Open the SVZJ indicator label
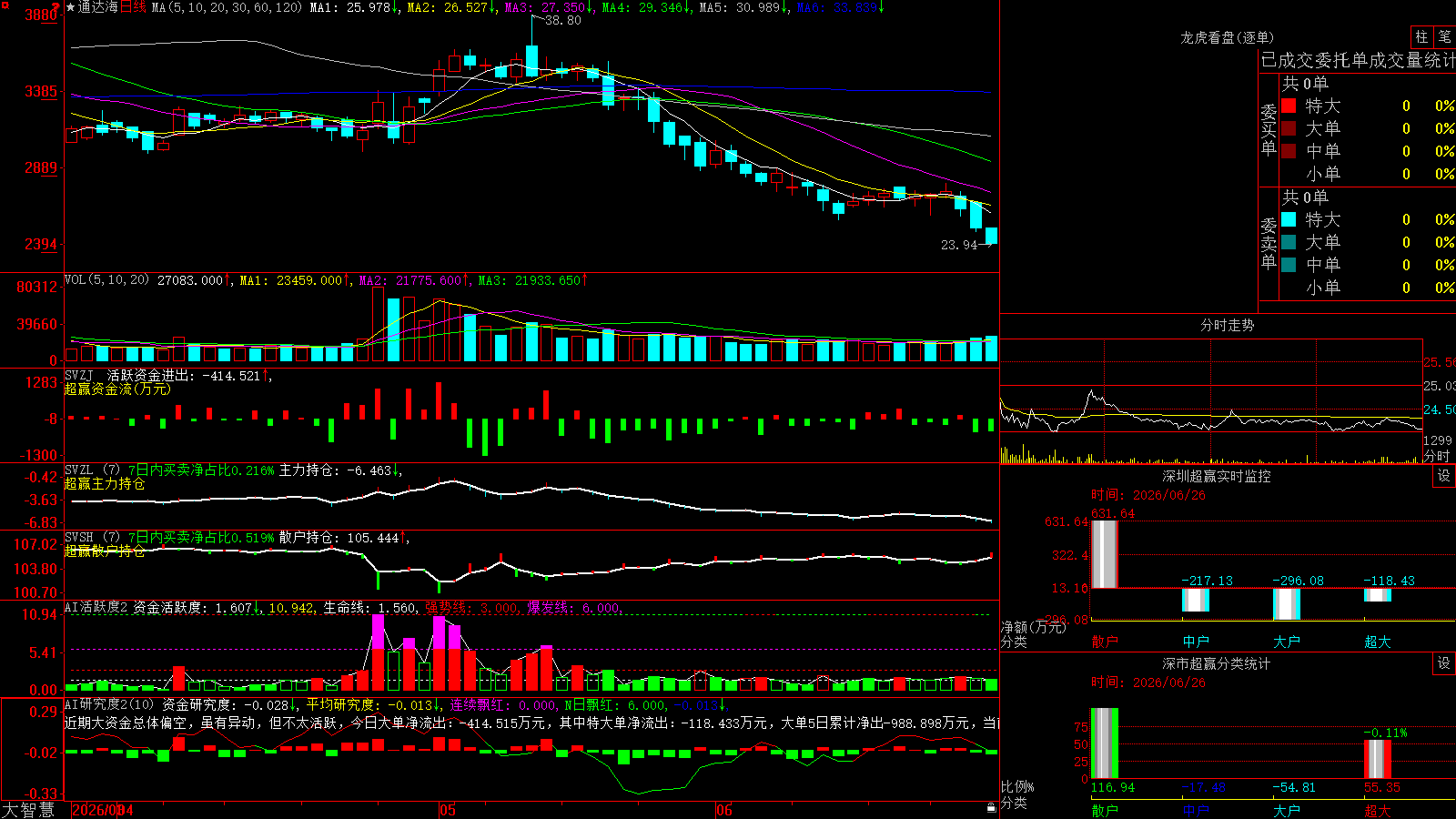The width and height of the screenshot is (1456, 819). (79, 375)
